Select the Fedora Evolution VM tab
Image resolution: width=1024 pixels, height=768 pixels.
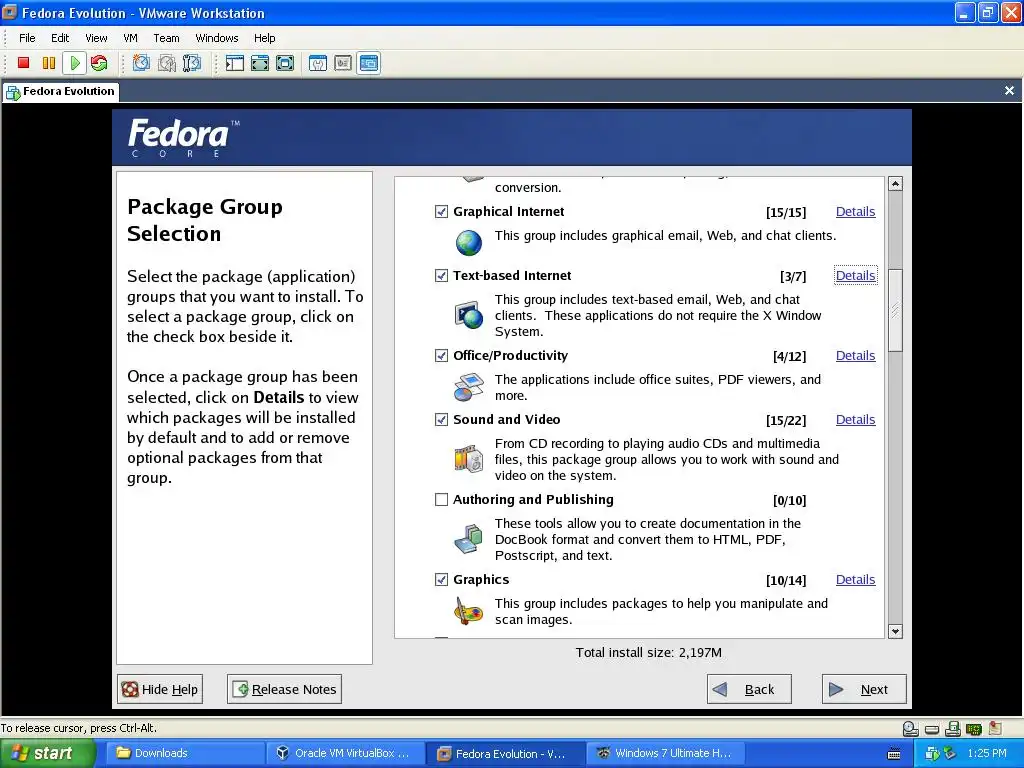coord(61,91)
